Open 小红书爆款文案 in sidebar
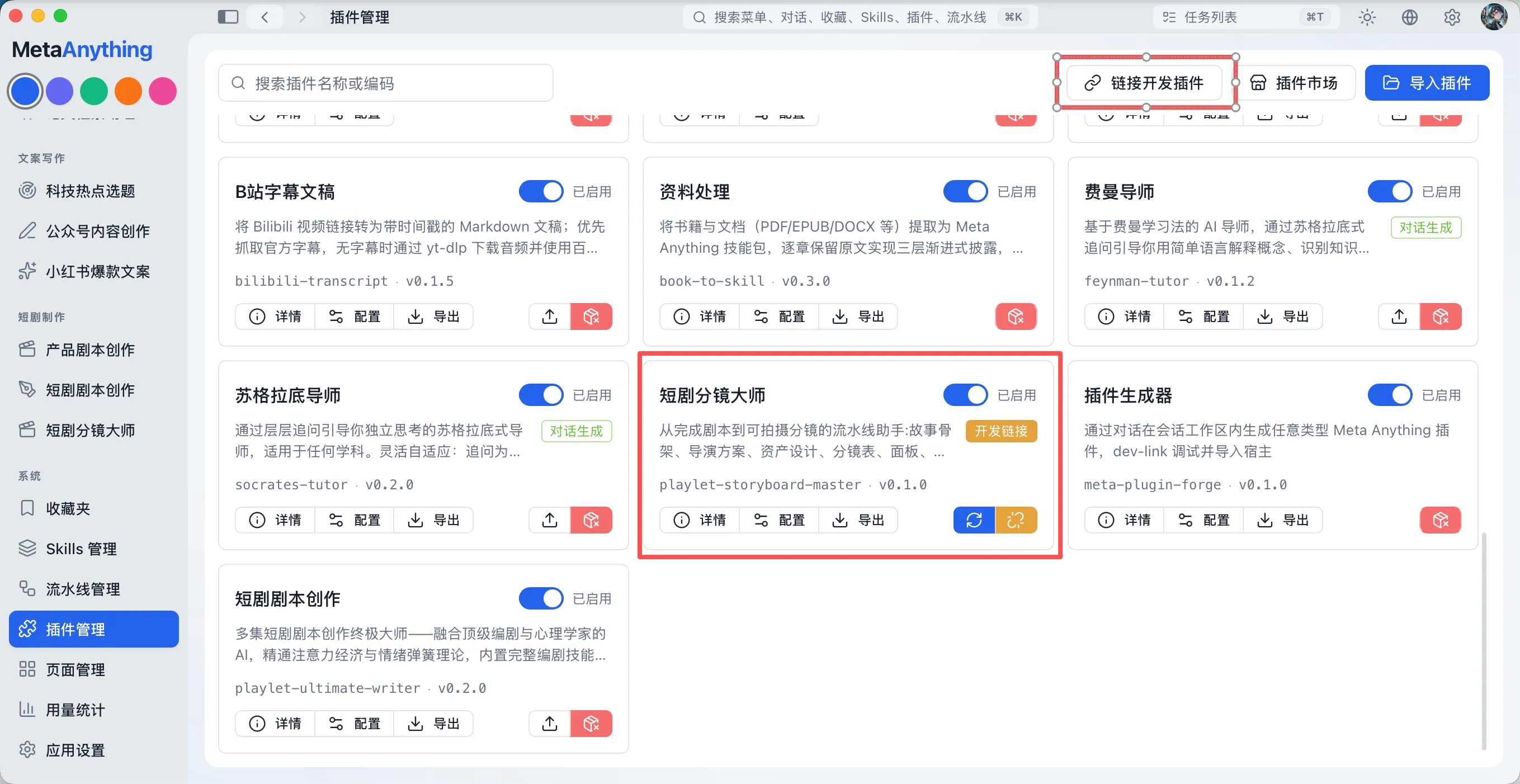The height and width of the screenshot is (784, 1520). (x=94, y=271)
